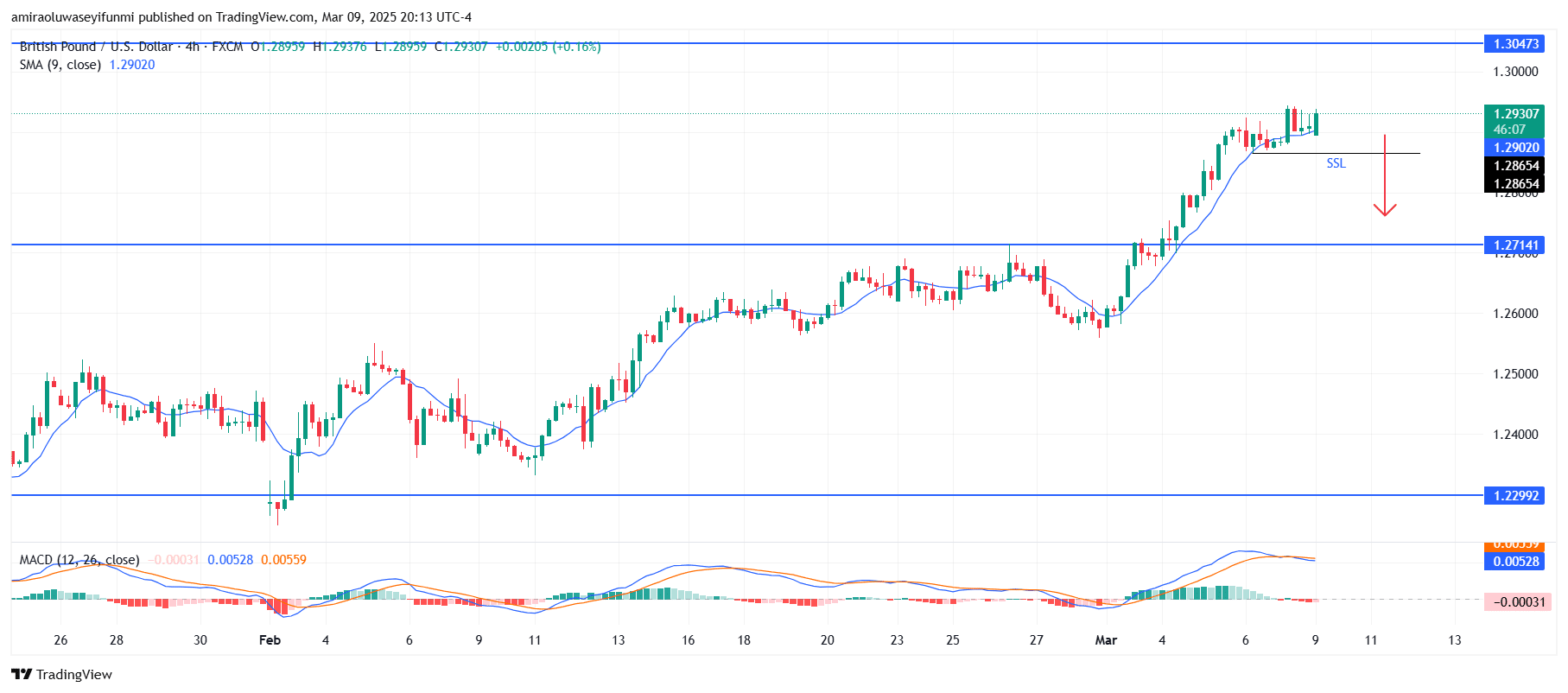Screen dimensions: 1568x693
Task: Click the +0.00205 (+0.16%) change text
Action: click(548, 47)
